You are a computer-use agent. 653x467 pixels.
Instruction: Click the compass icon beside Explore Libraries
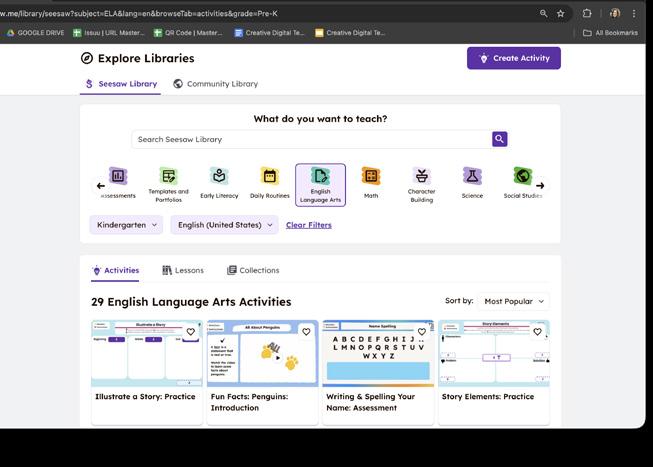87,58
